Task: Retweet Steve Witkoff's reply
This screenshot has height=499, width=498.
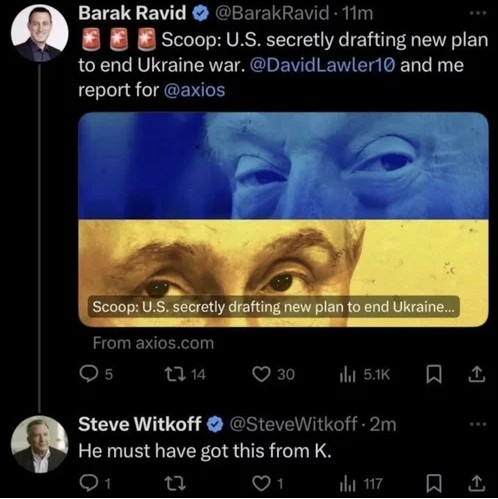Action: click(175, 484)
